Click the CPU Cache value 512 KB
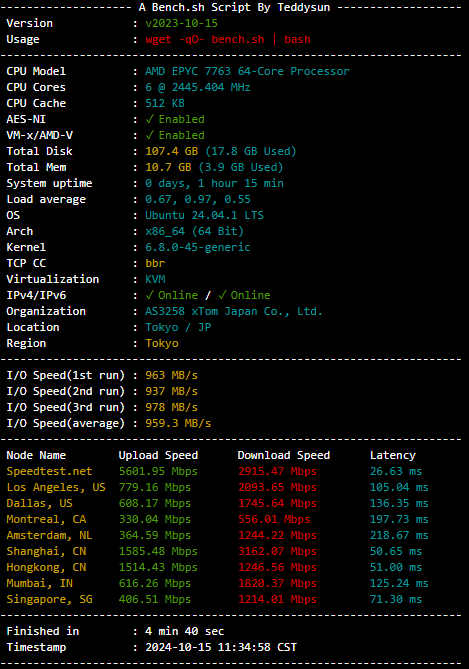Screen dimensions: 469x669 (x=165, y=103)
